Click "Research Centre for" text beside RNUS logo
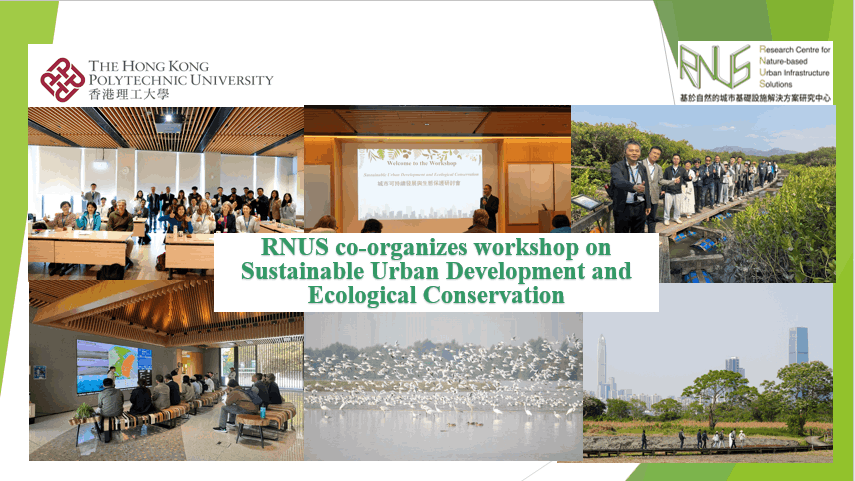855x481 pixels. pyautogui.click(x=794, y=50)
